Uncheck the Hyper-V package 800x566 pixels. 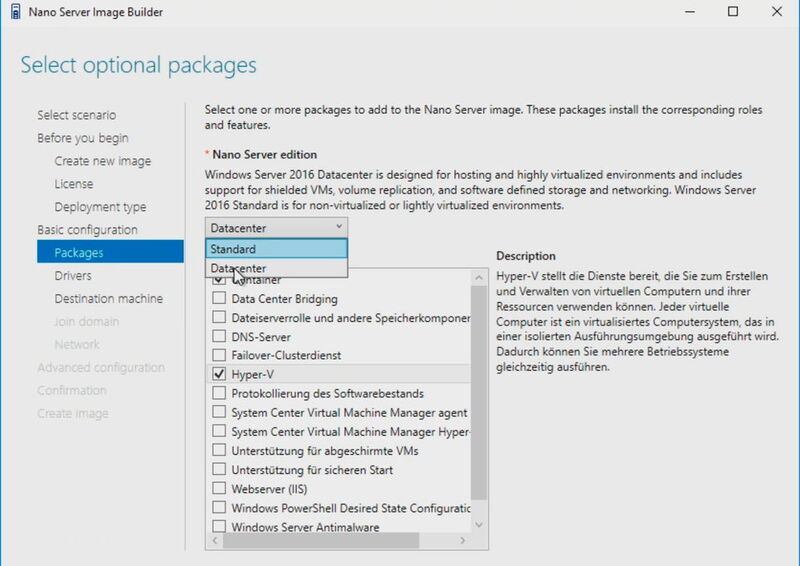pyautogui.click(x=219, y=374)
